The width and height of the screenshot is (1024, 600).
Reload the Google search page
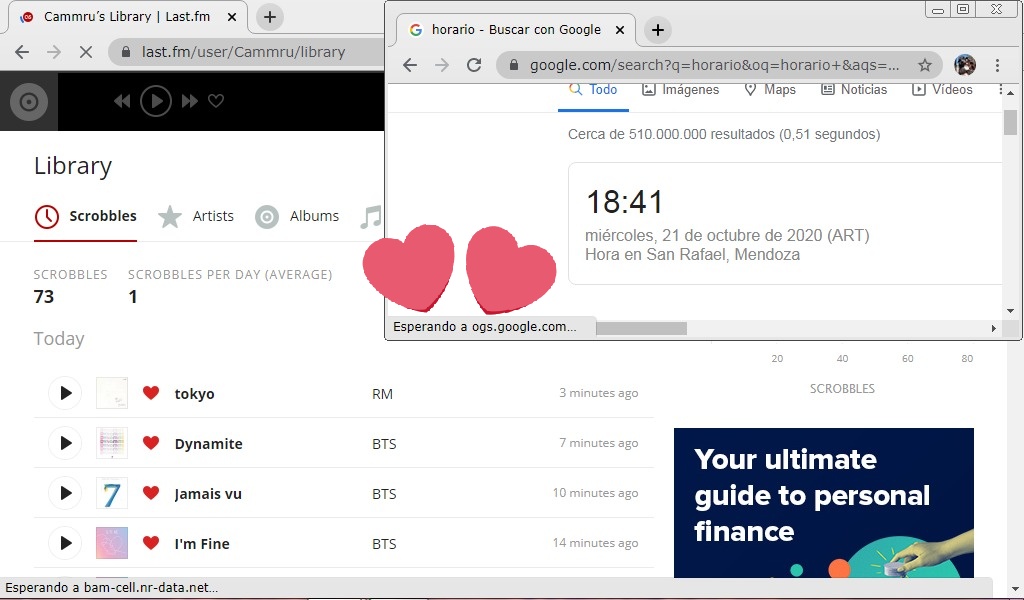click(474, 65)
